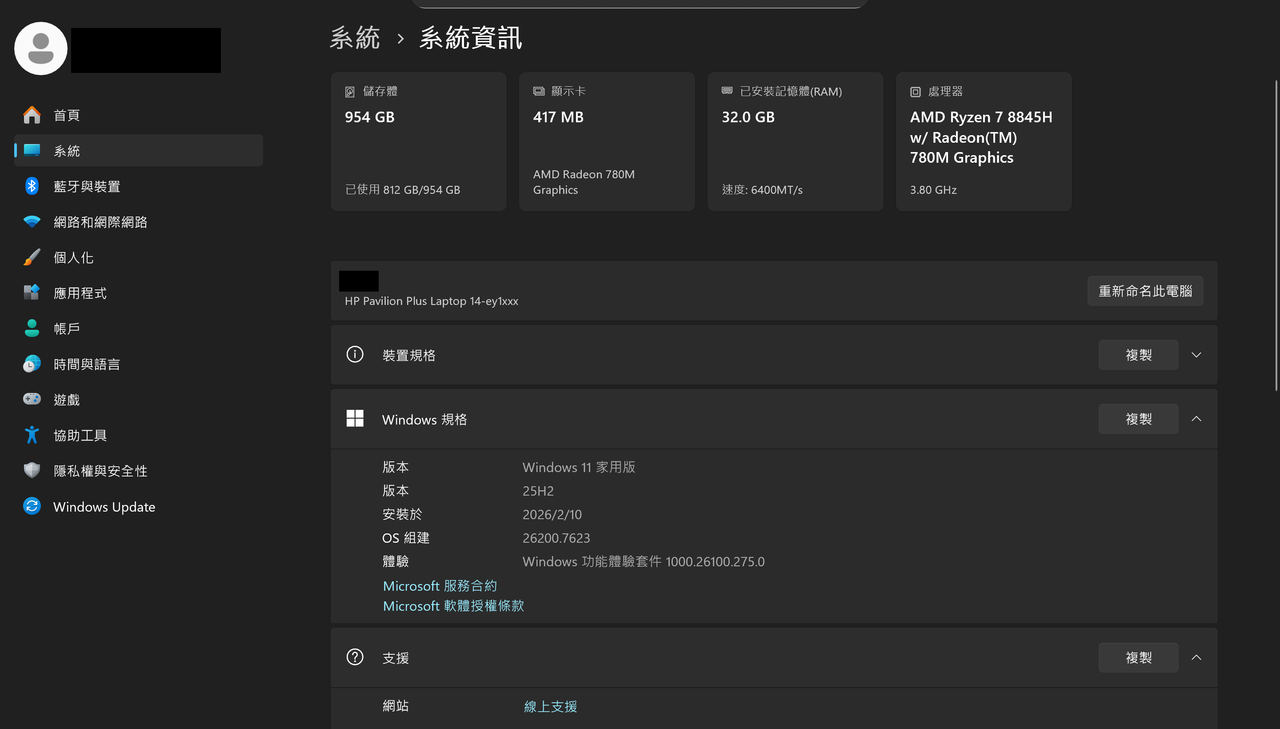Open 首頁 in the settings sidebar

(x=138, y=115)
